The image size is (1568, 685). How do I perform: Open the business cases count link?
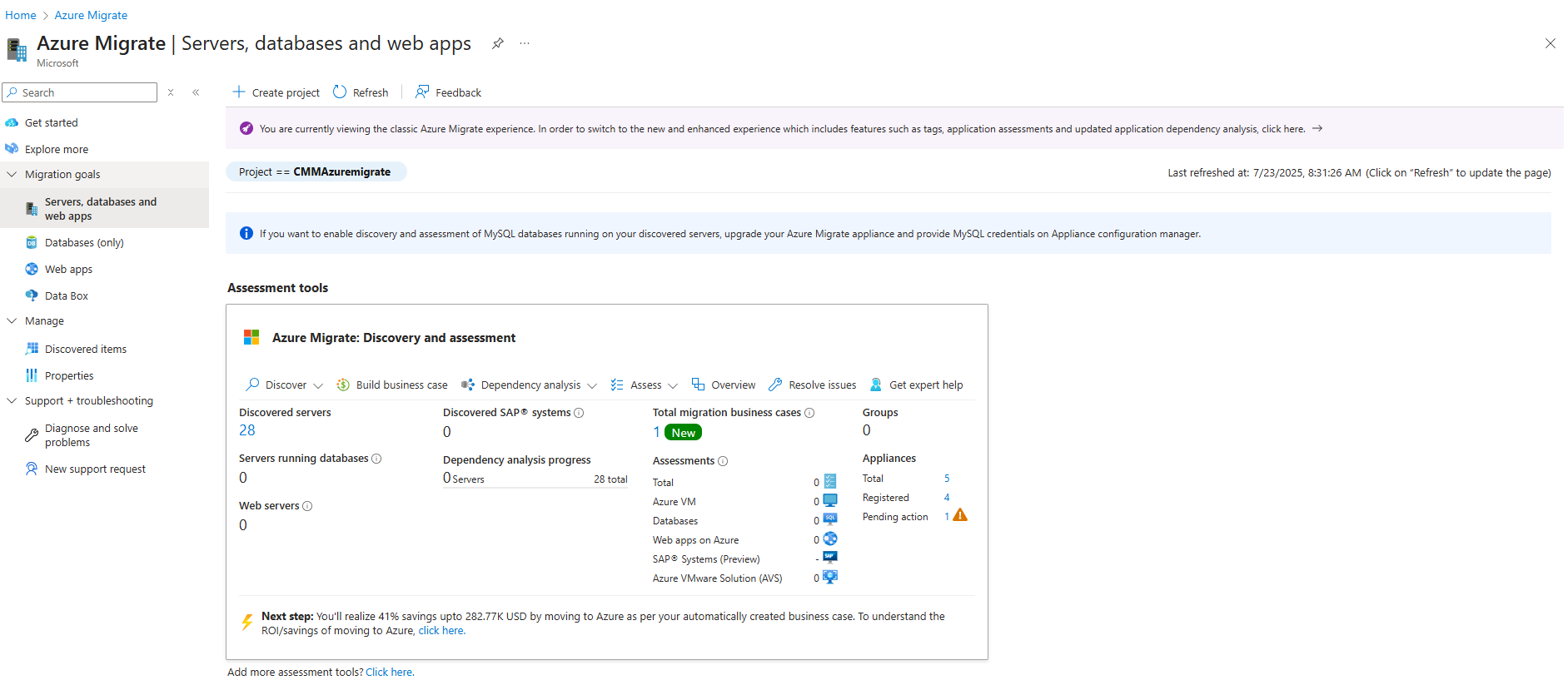pyautogui.click(x=657, y=432)
